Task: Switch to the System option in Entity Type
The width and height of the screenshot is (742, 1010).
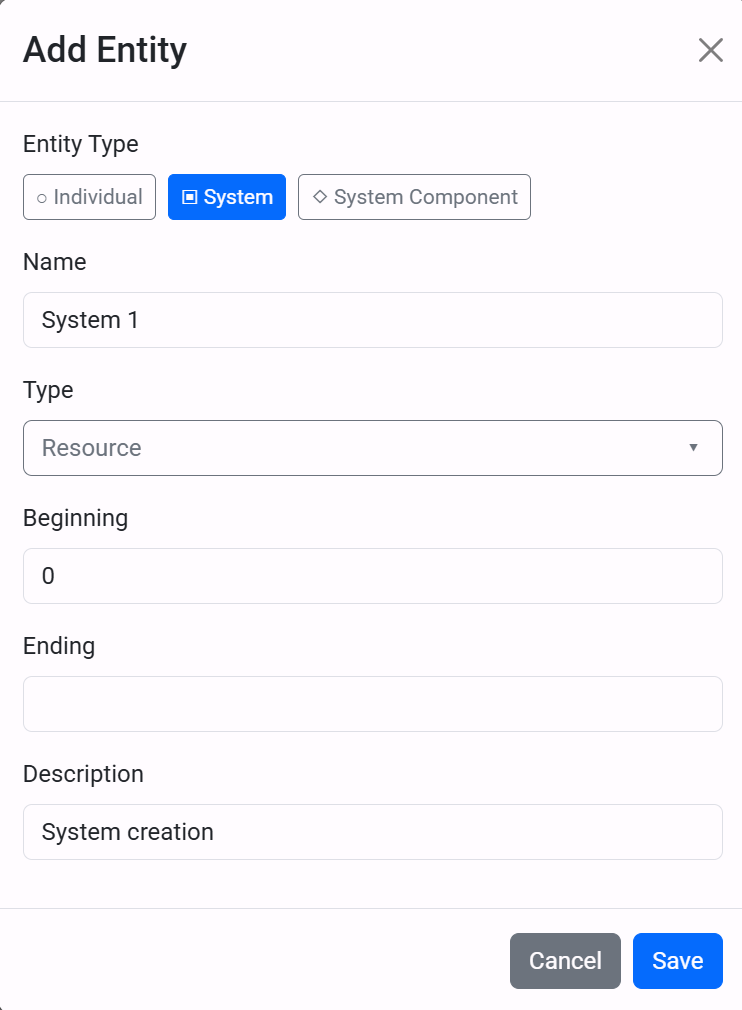Action: click(226, 197)
